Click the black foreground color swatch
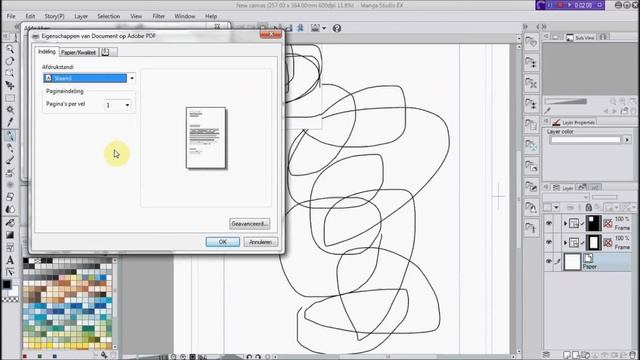 point(7,284)
